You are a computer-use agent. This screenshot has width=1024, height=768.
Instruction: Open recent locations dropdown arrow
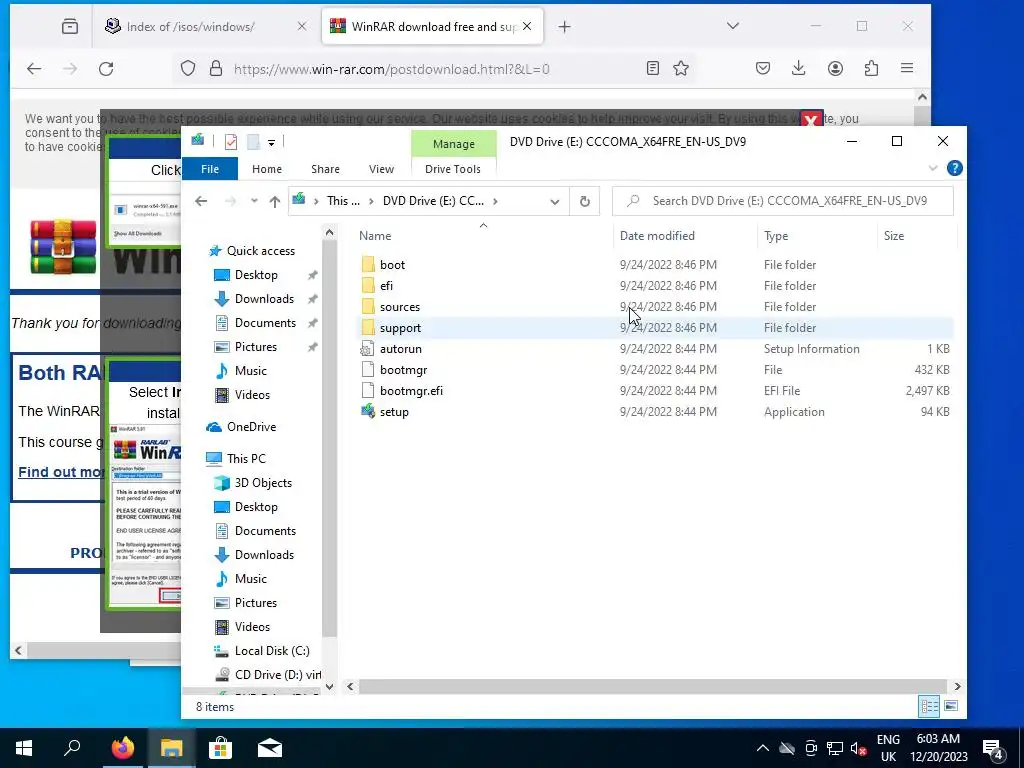click(254, 201)
